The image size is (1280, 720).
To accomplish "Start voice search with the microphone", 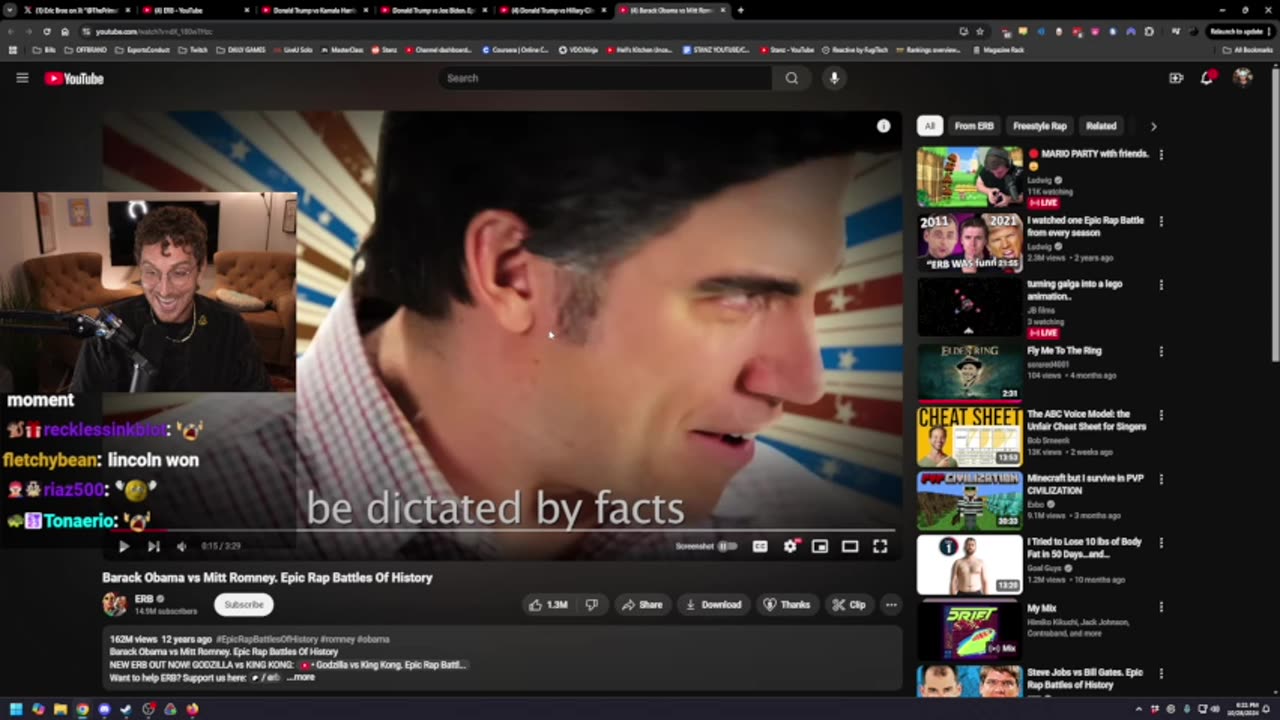I will (x=834, y=78).
